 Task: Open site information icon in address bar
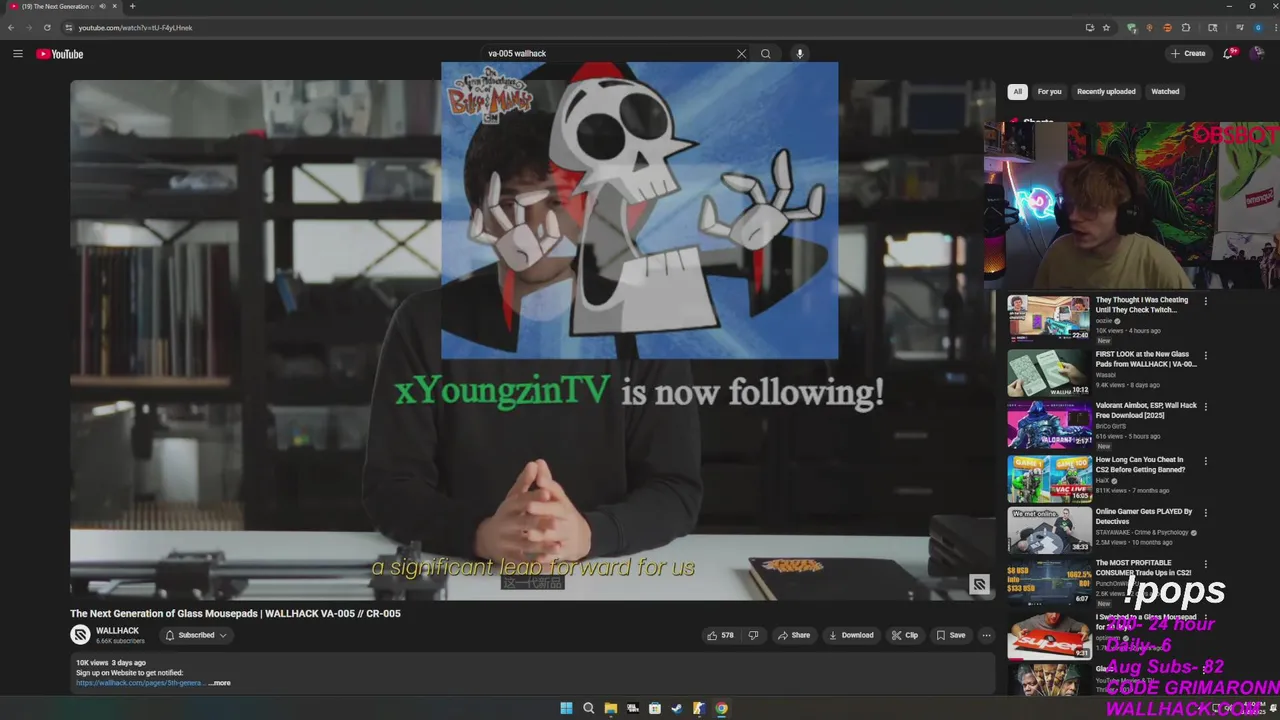click(x=68, y=28)
